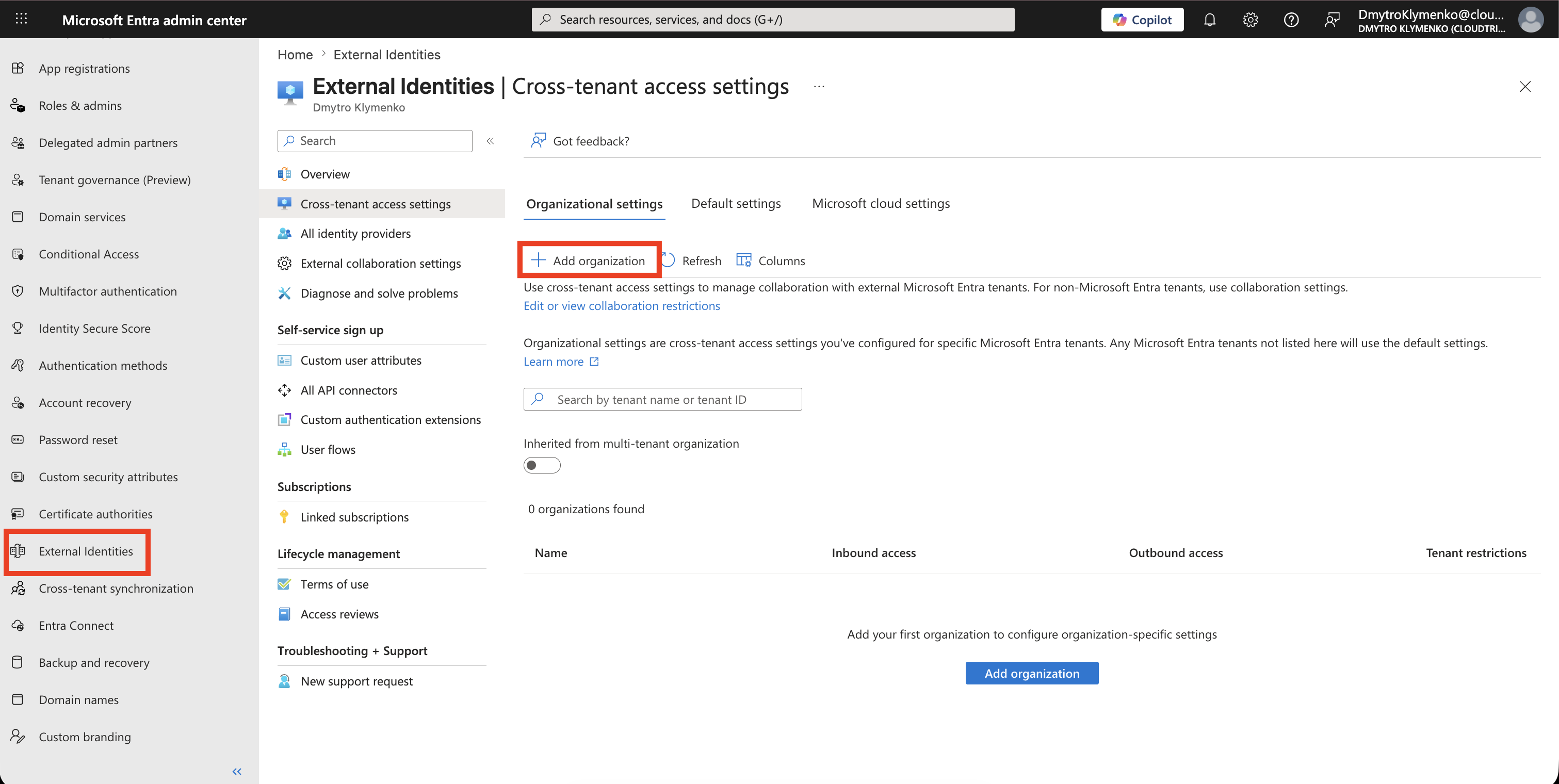Click the global search resources box
Screen dimensions: 1559x784
pos(773,20)
